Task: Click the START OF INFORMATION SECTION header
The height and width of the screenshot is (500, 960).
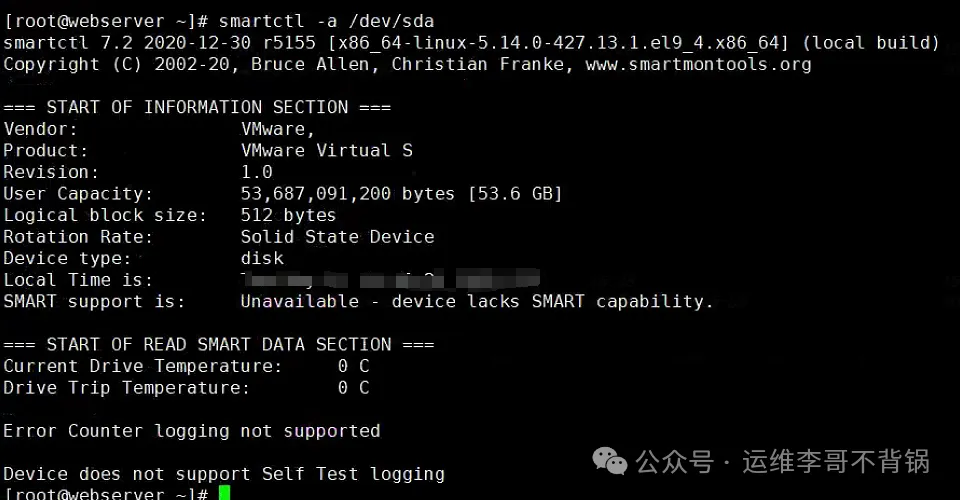Action: click(x=197, y=107)
